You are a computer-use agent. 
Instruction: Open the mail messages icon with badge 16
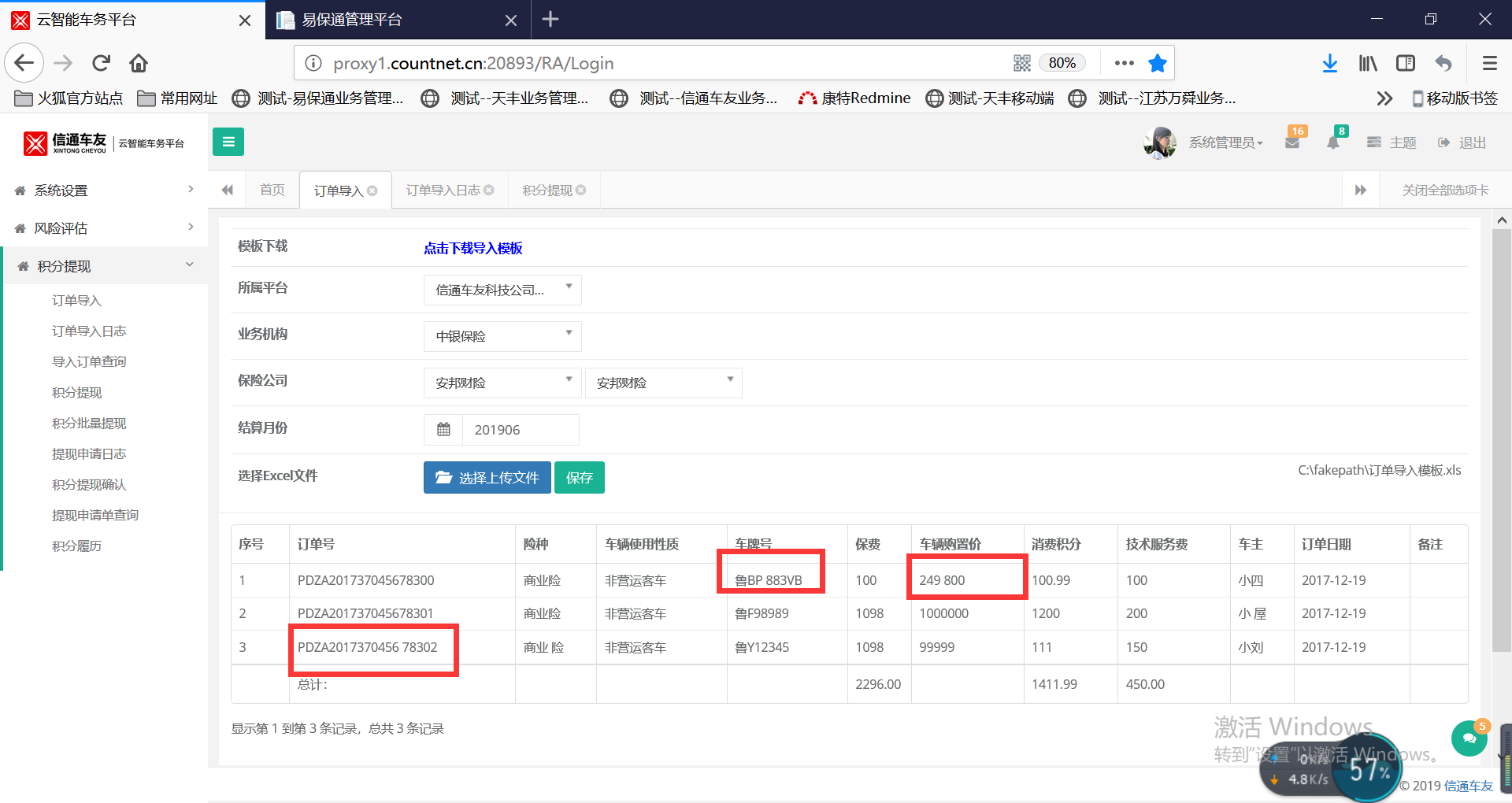point(1292,142)
